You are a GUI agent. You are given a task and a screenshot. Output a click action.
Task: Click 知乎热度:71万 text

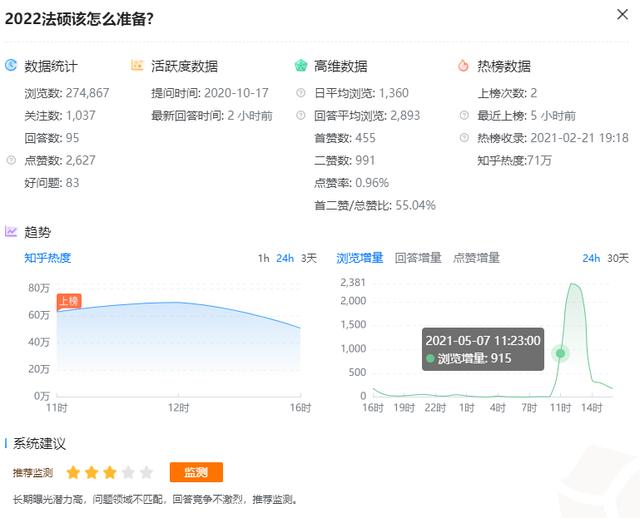[x=514, y=160]
